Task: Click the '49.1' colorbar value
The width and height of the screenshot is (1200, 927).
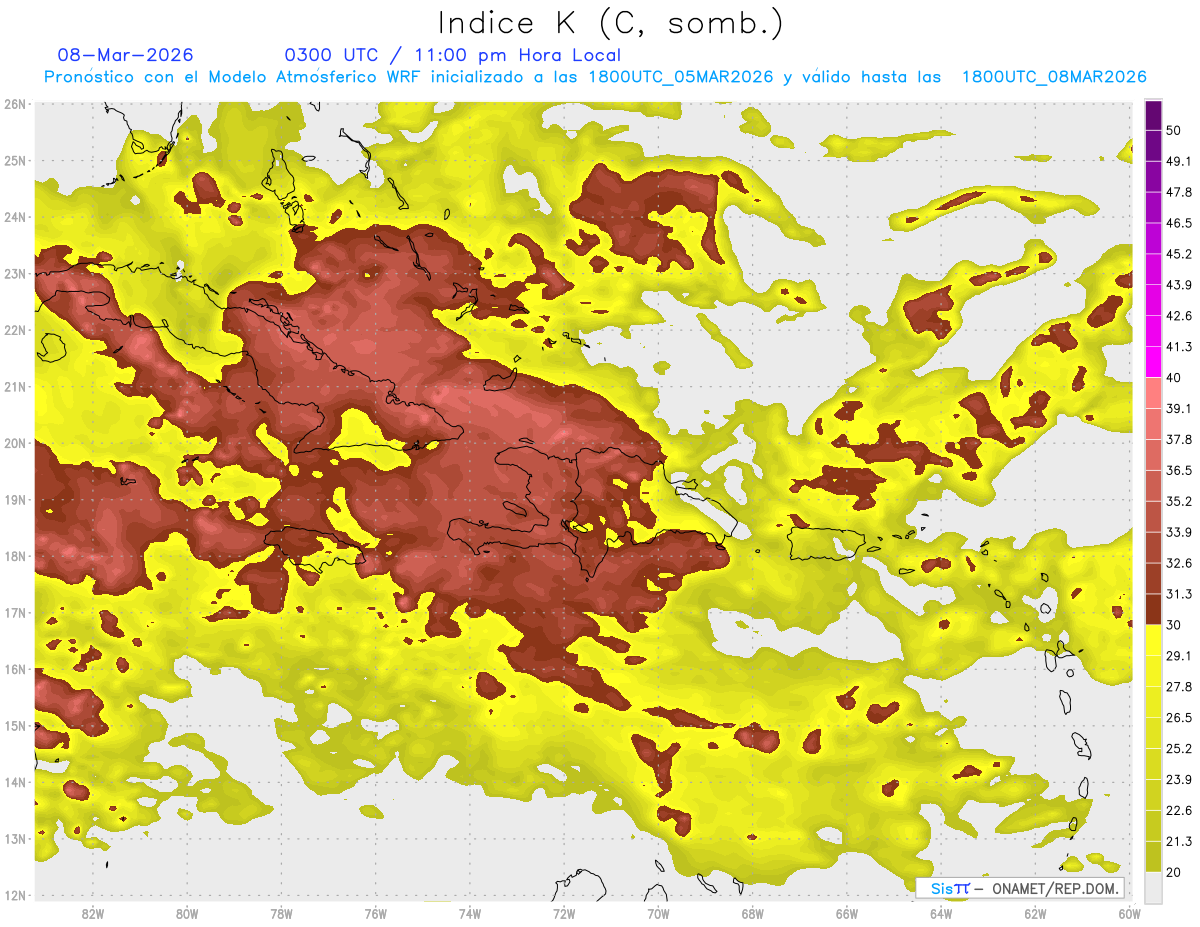Action: (1178, 162)
